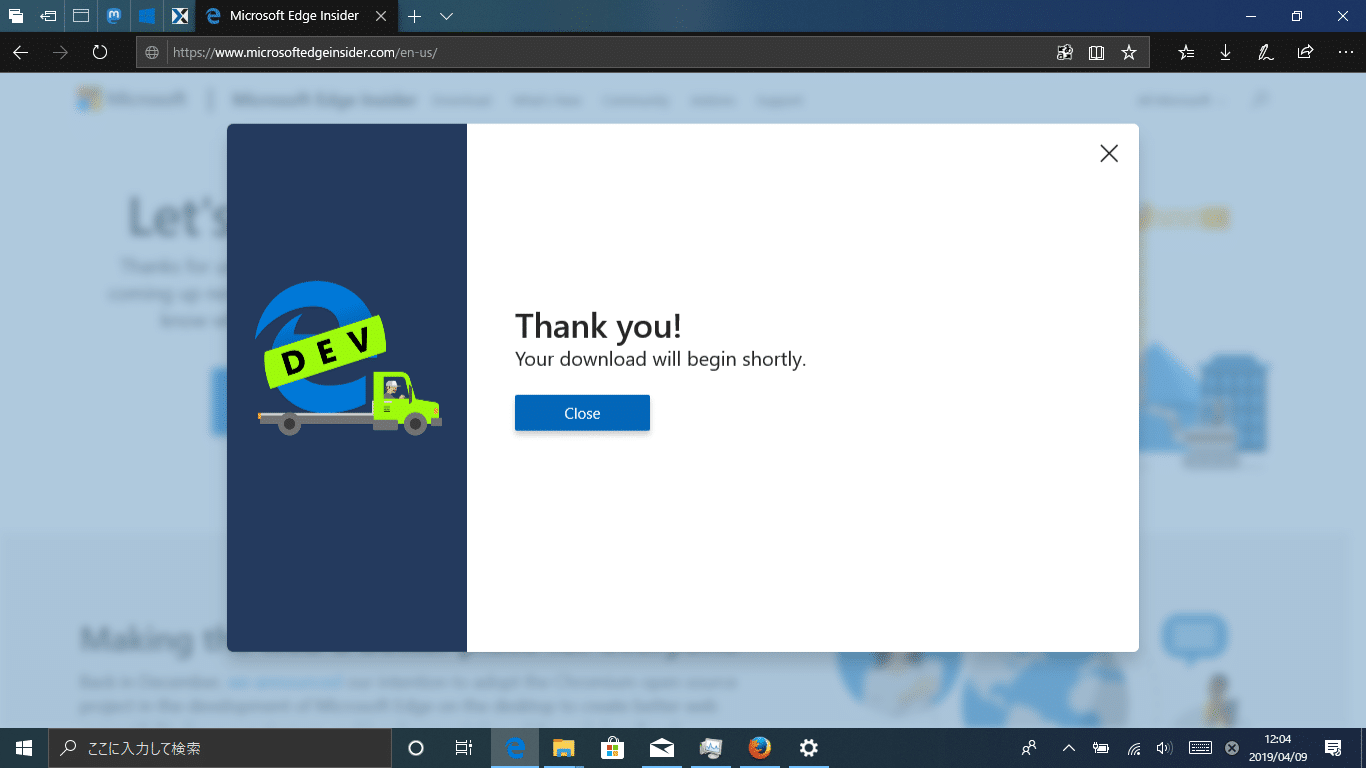
Task: Open File Explorer from the taskbar
Action: pos(564,748)
